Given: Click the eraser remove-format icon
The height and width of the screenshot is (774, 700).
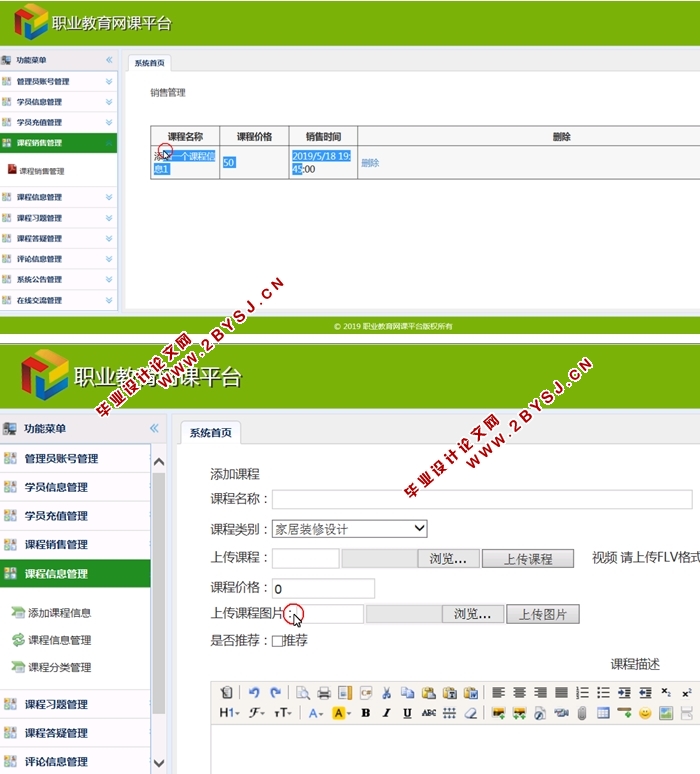Looking at the screenshot, I should coord(470,713).
